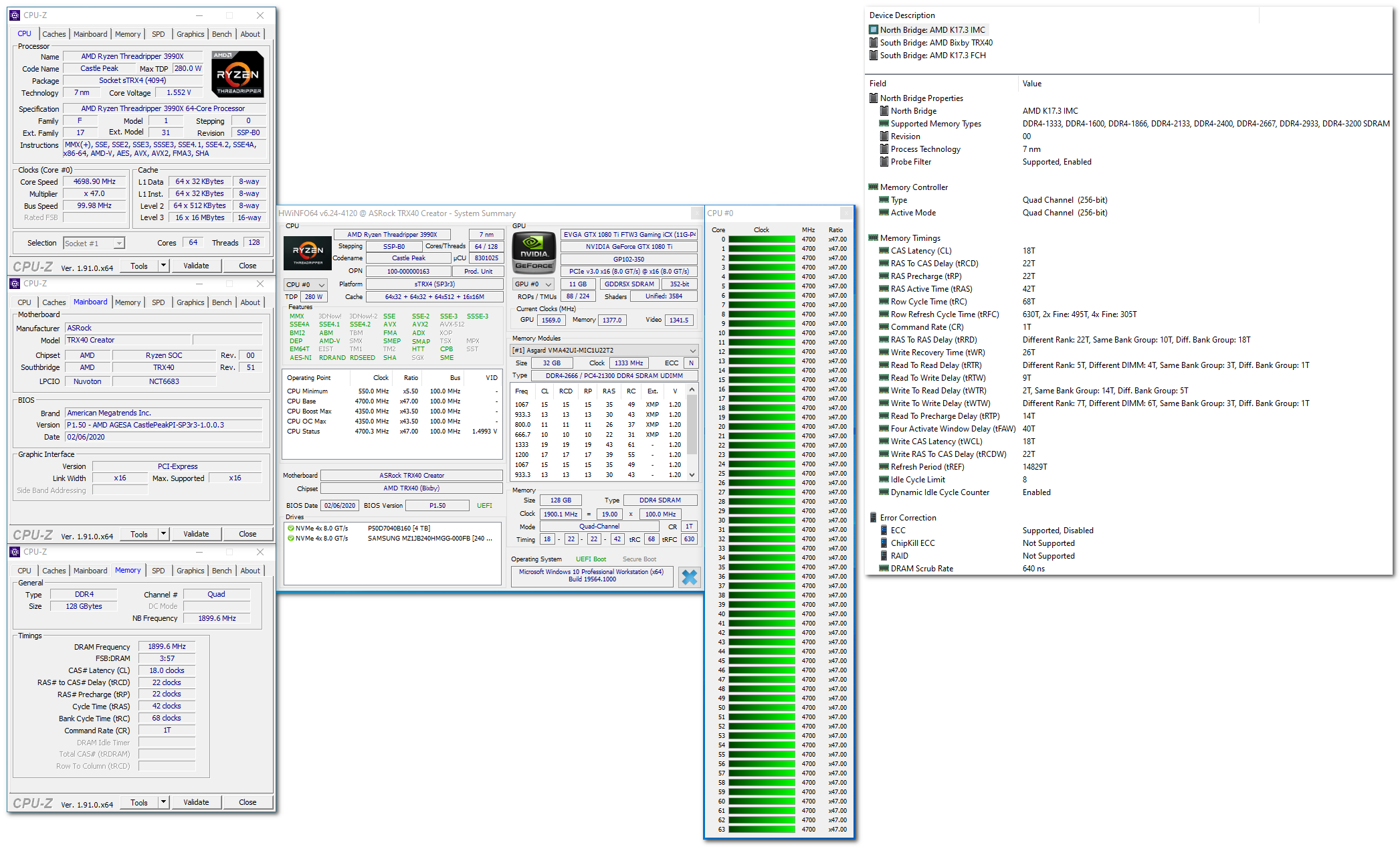Click the DRAM Frequency 1899.6 MHz field
The width and height of the screenshot is (1400, 847).
167,646
